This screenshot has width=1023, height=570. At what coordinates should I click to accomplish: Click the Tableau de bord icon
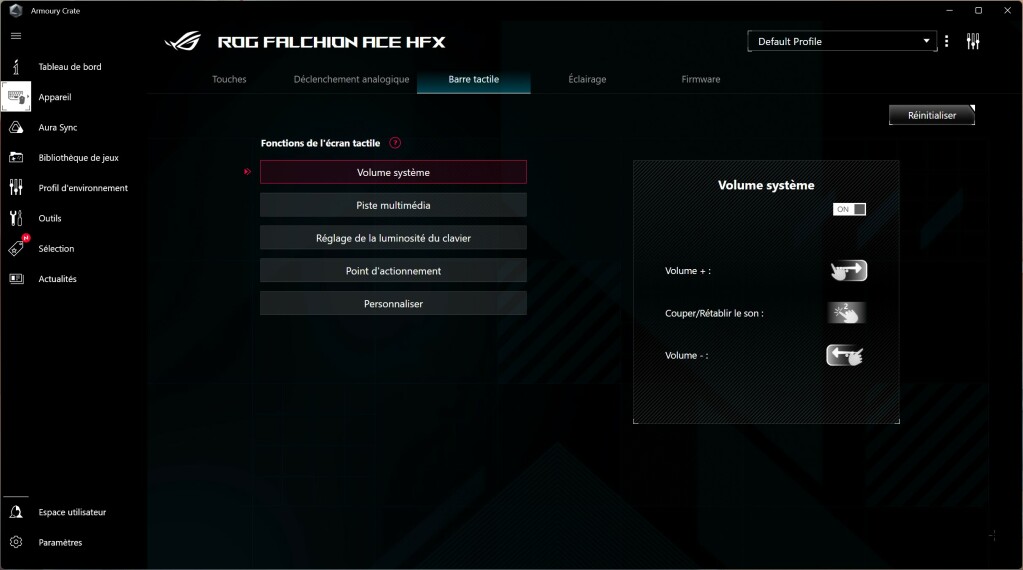[16, 67]
